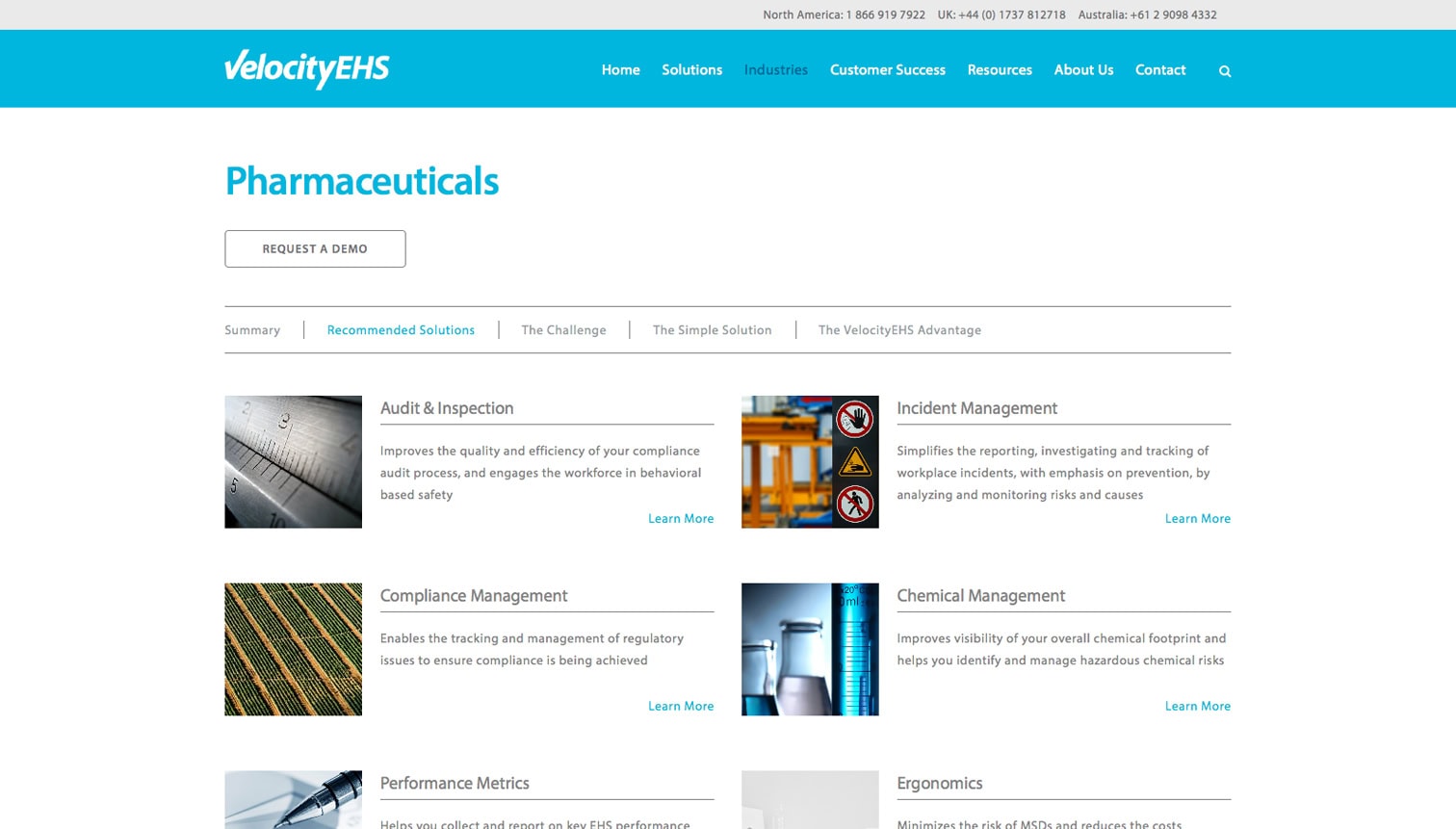
Task: Open the Resources navigation item
Action: click(999, 70)
